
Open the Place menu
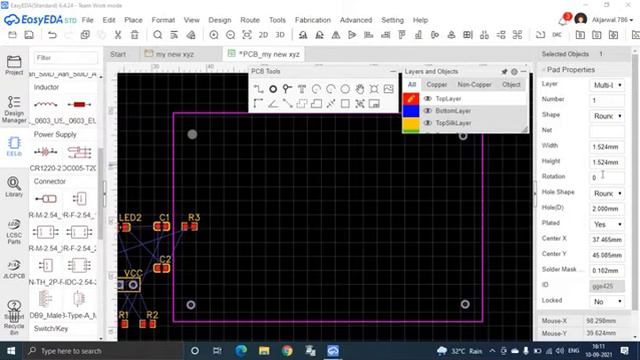[x=133, y=20]
